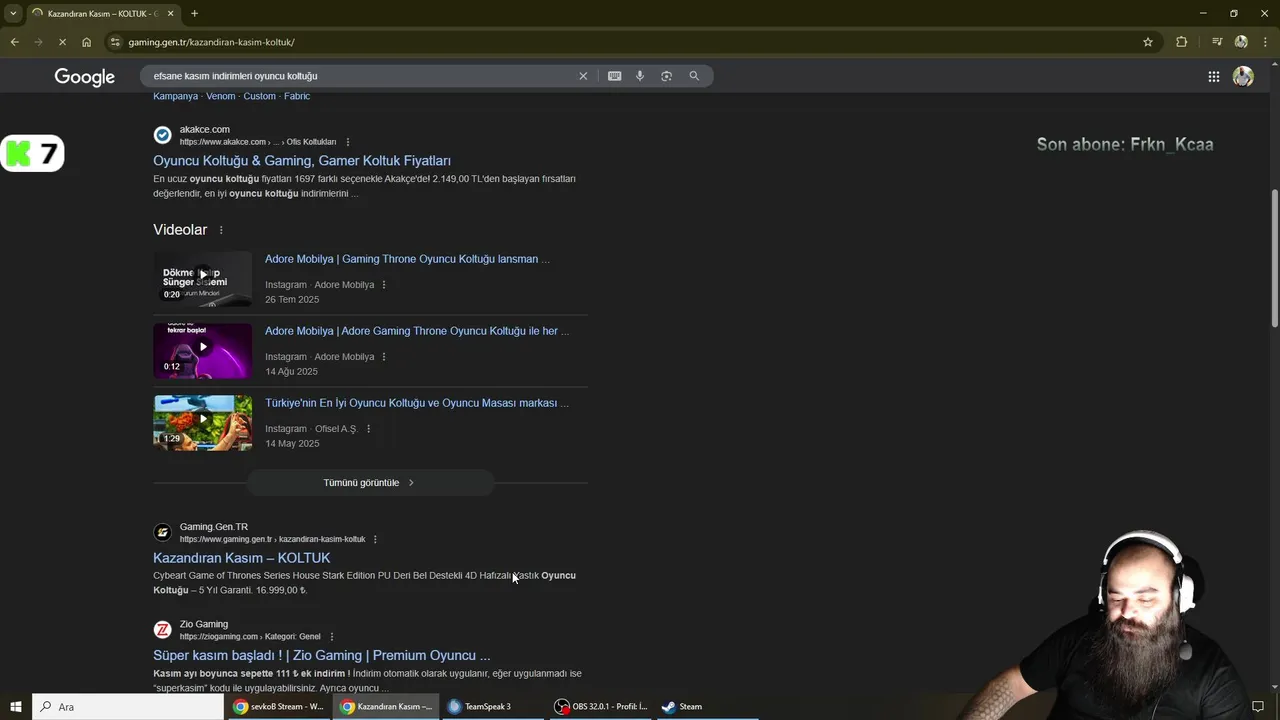Switch to sevkoB Stream Chrome taskbar window

click(x=279, y=707)
